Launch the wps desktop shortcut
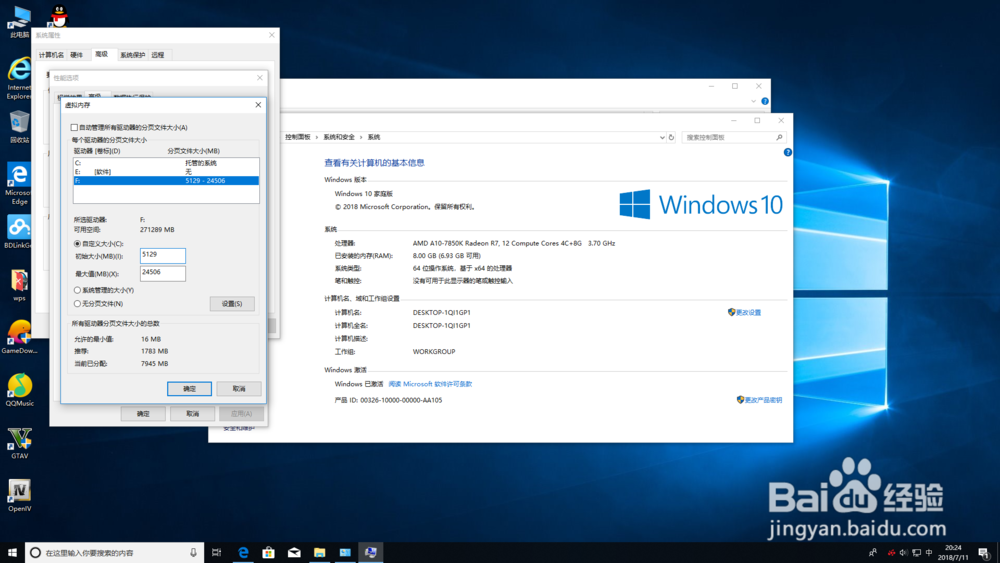 click(19, 285)
